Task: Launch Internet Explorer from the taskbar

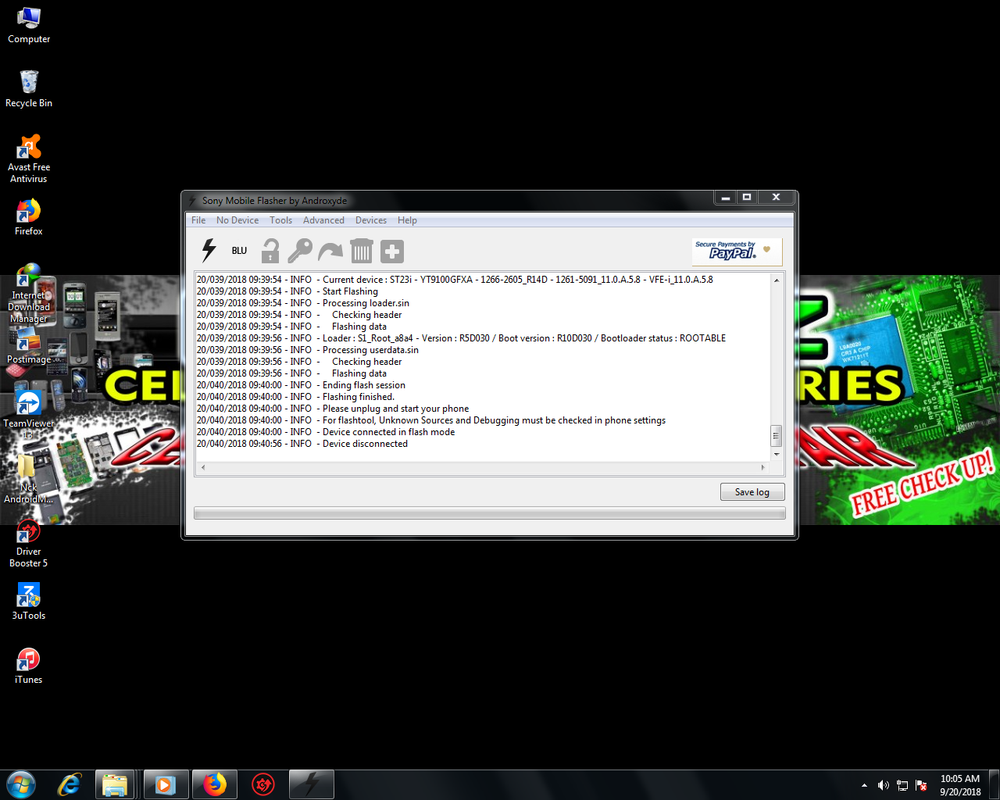Action: point(69,784)
